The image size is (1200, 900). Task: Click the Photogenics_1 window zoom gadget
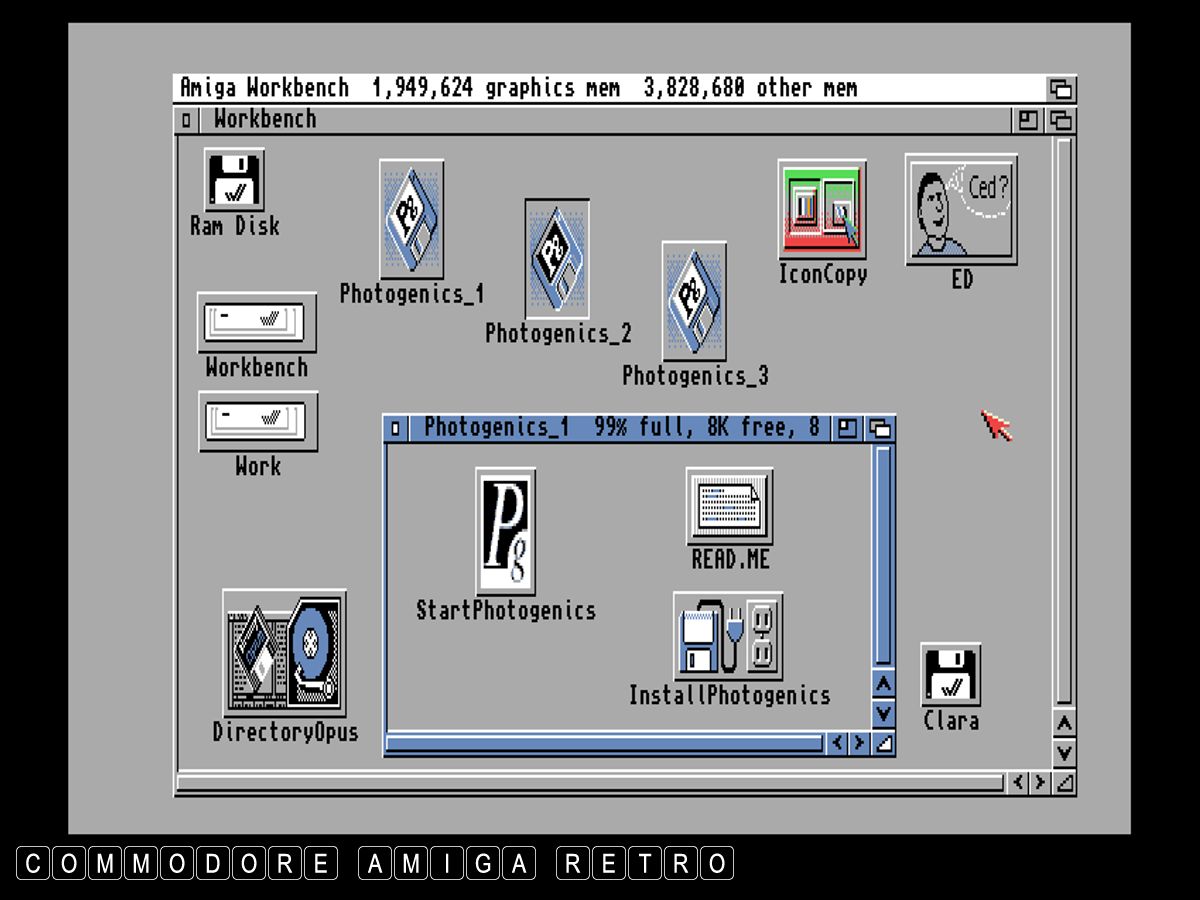click(x=848, y=429)
